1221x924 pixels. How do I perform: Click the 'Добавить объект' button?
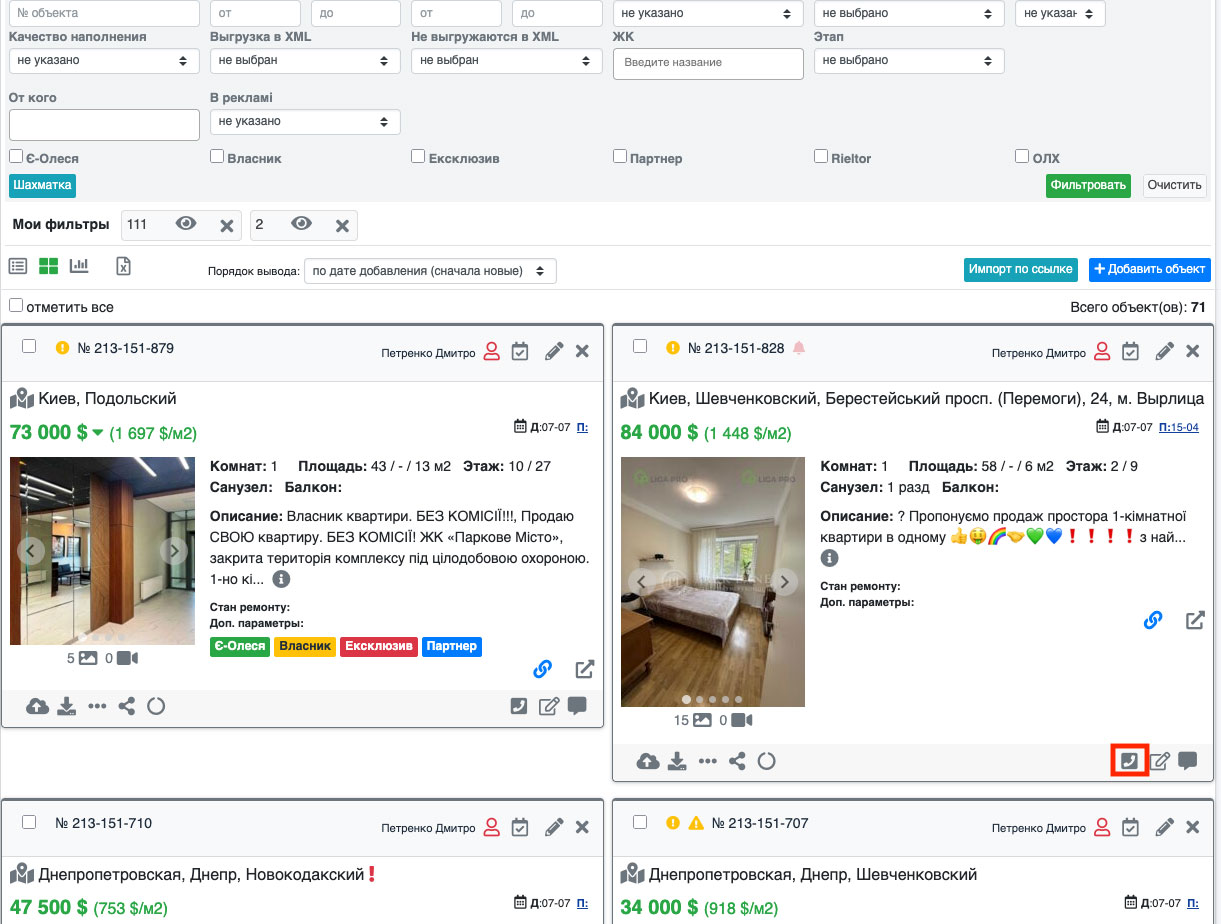point(1149,269)
